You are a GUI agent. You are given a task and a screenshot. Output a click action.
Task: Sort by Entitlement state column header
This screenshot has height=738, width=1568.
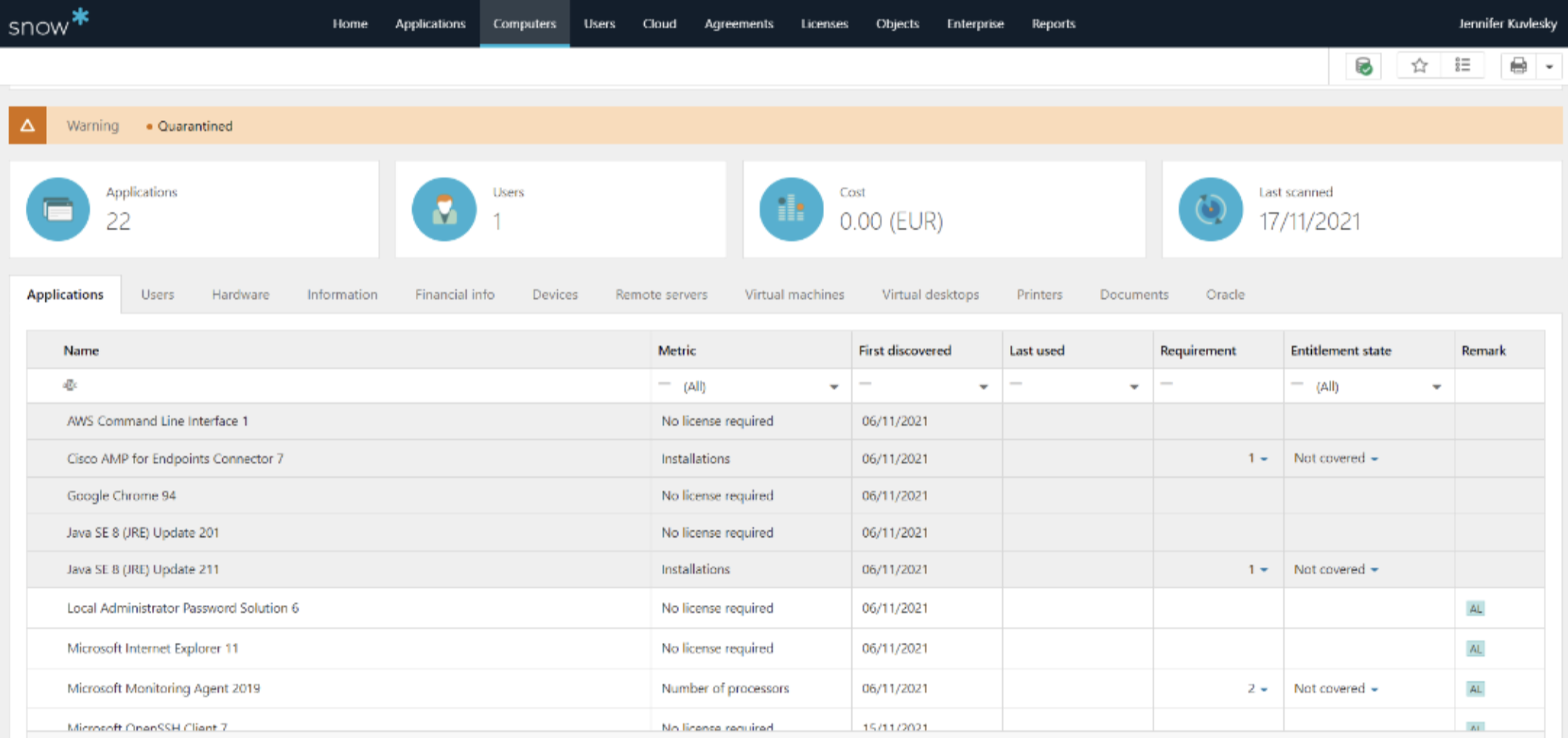1341,351
